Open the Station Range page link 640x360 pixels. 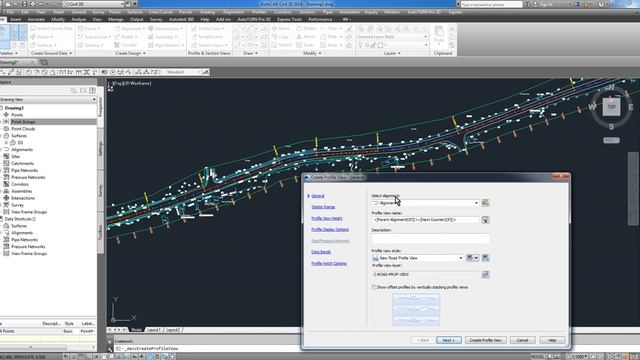click(323, 207)
